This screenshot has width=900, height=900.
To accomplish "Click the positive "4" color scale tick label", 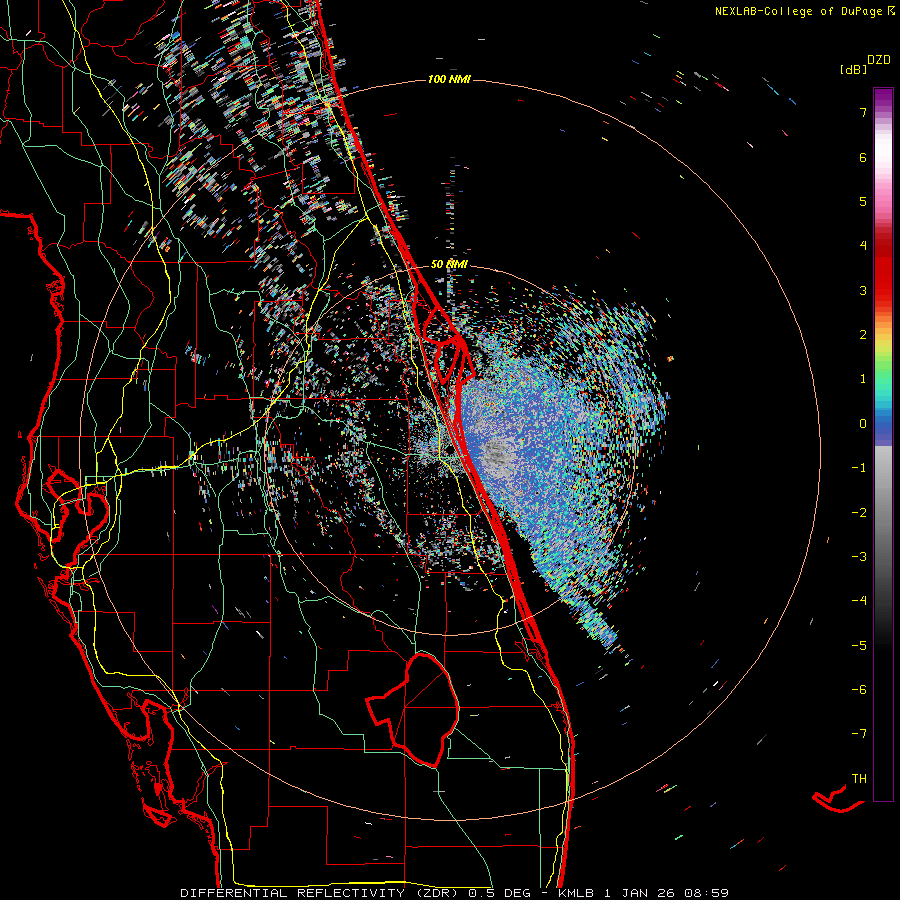I will 863,245.
